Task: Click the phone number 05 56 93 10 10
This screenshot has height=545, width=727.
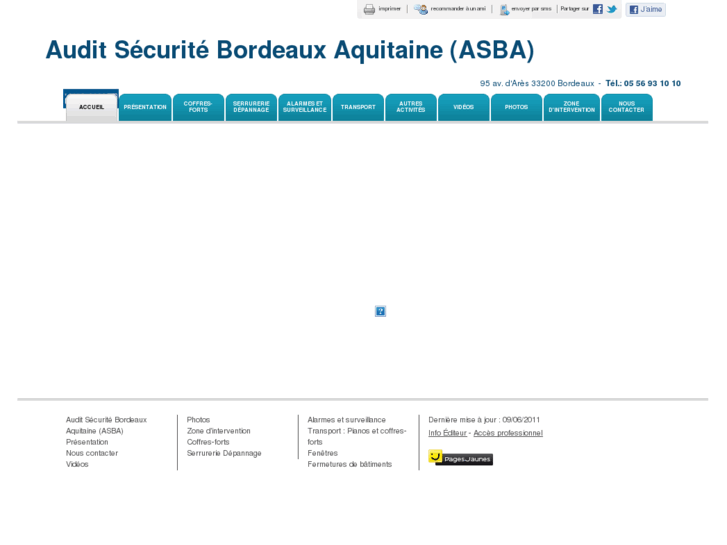Action: tap(652, 83)
